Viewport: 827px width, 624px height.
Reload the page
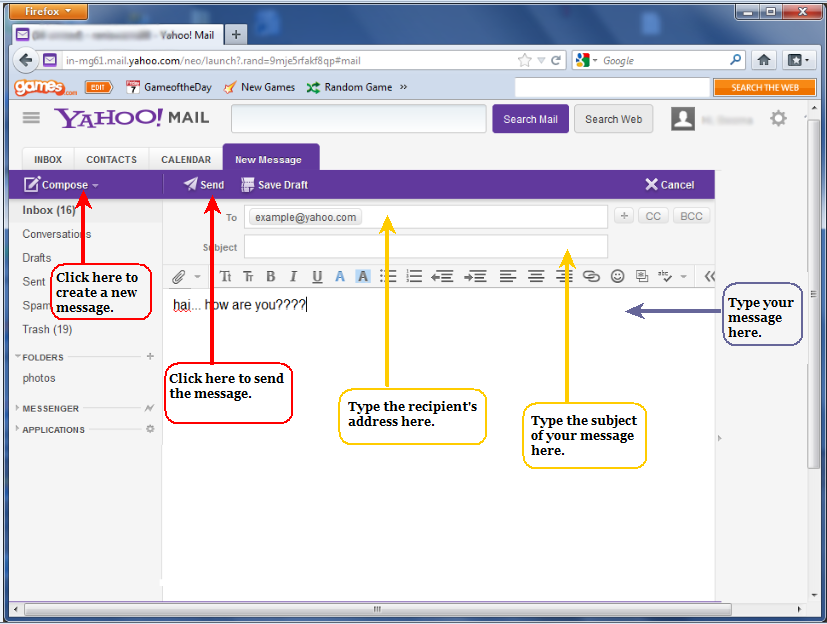[555, 60]
